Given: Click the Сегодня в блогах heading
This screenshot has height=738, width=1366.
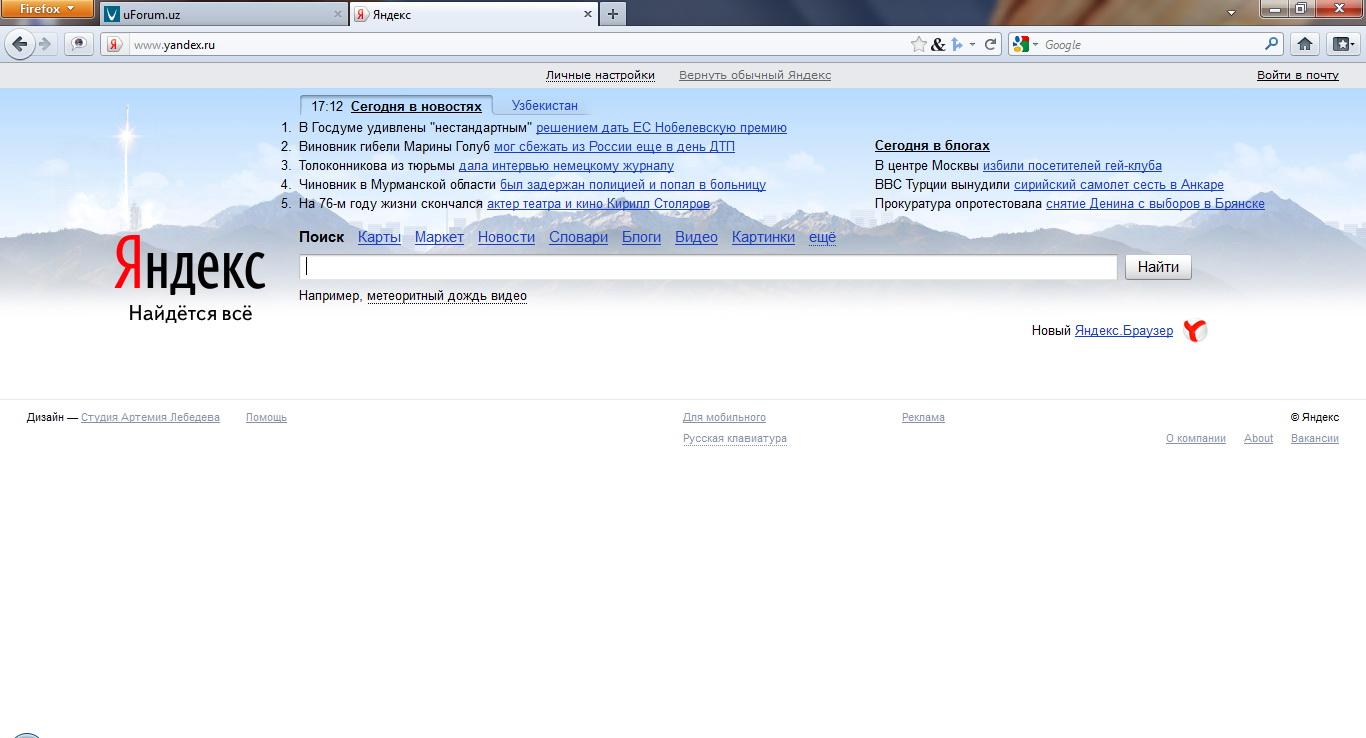Looking at the screenshot, I should 932,146.
